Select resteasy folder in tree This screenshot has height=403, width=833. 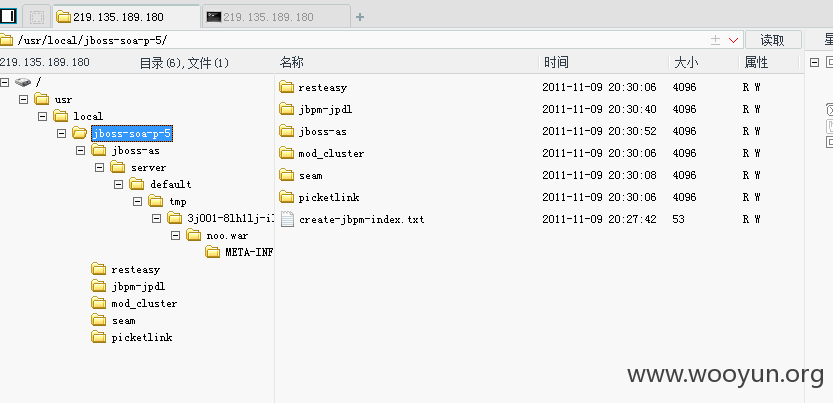[135, 270]
